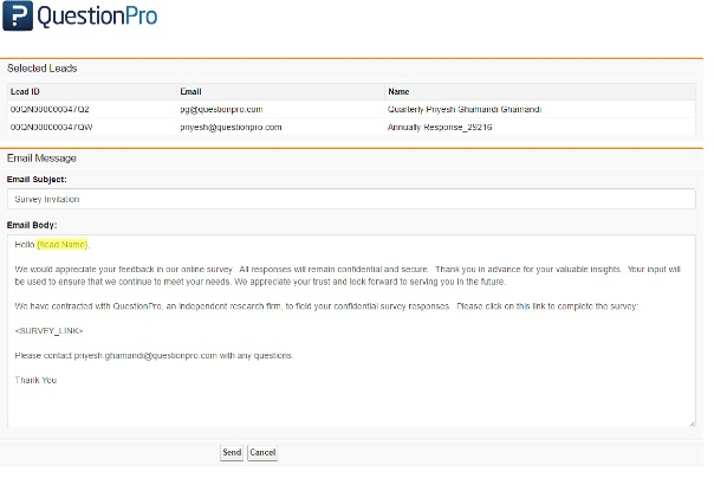Click the Email Body label
The image size is (714, 478).
tap(32, 225)
